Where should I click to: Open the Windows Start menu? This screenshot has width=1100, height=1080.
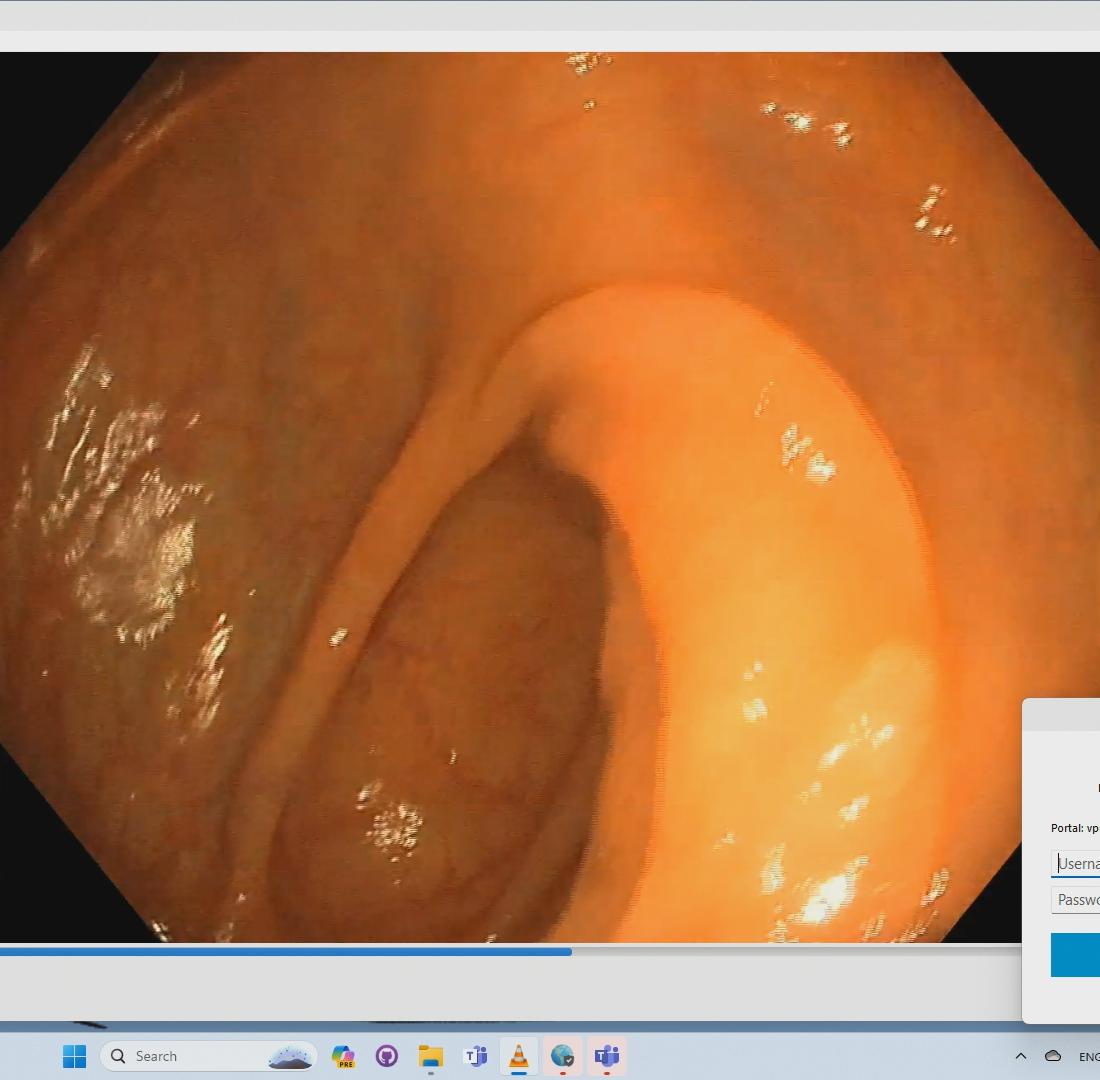pyautogui.click(x=74, y=1055)
